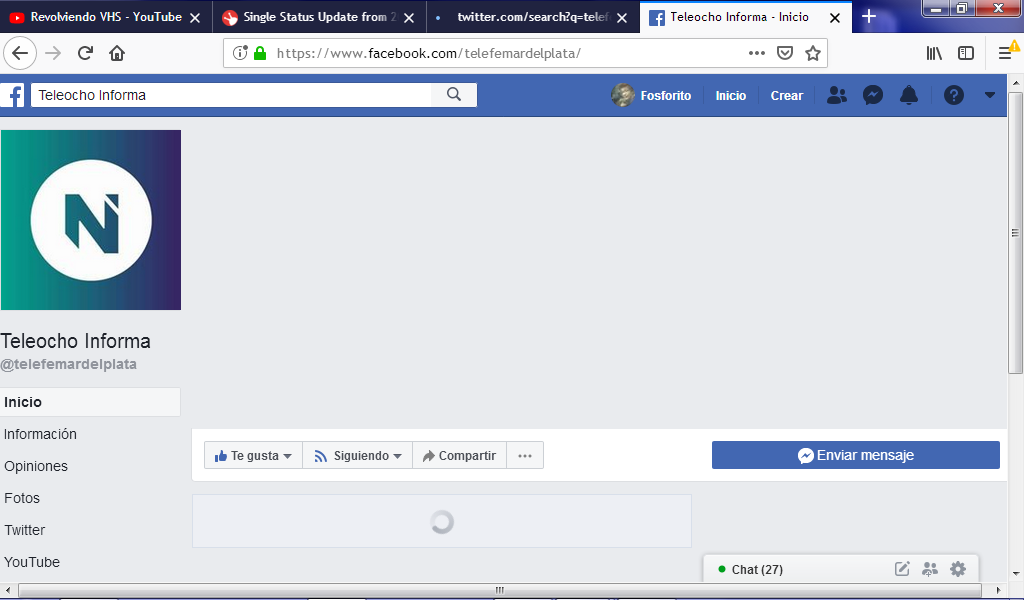Open Facebook notifications bell
The image size is (1024, 600).
(908, 95)
